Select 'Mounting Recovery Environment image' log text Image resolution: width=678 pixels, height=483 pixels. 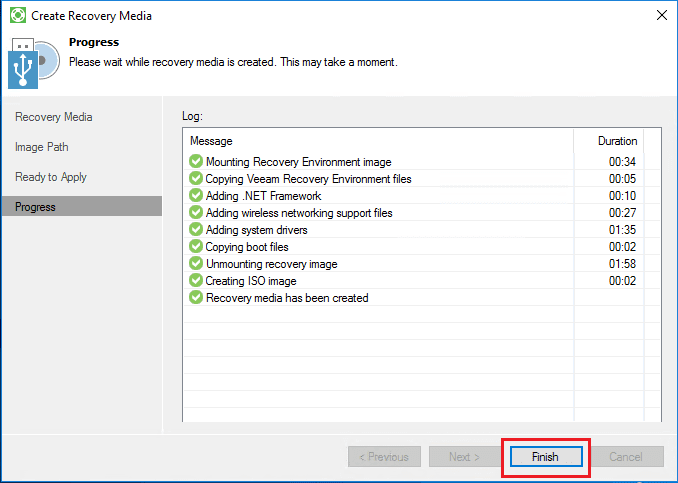pos(298,162)
